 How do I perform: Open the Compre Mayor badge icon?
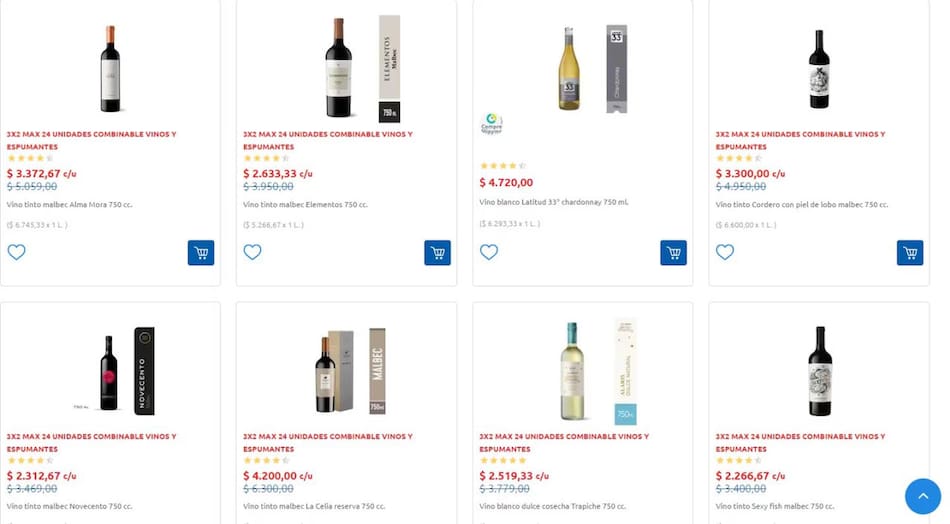coord(491,123)
